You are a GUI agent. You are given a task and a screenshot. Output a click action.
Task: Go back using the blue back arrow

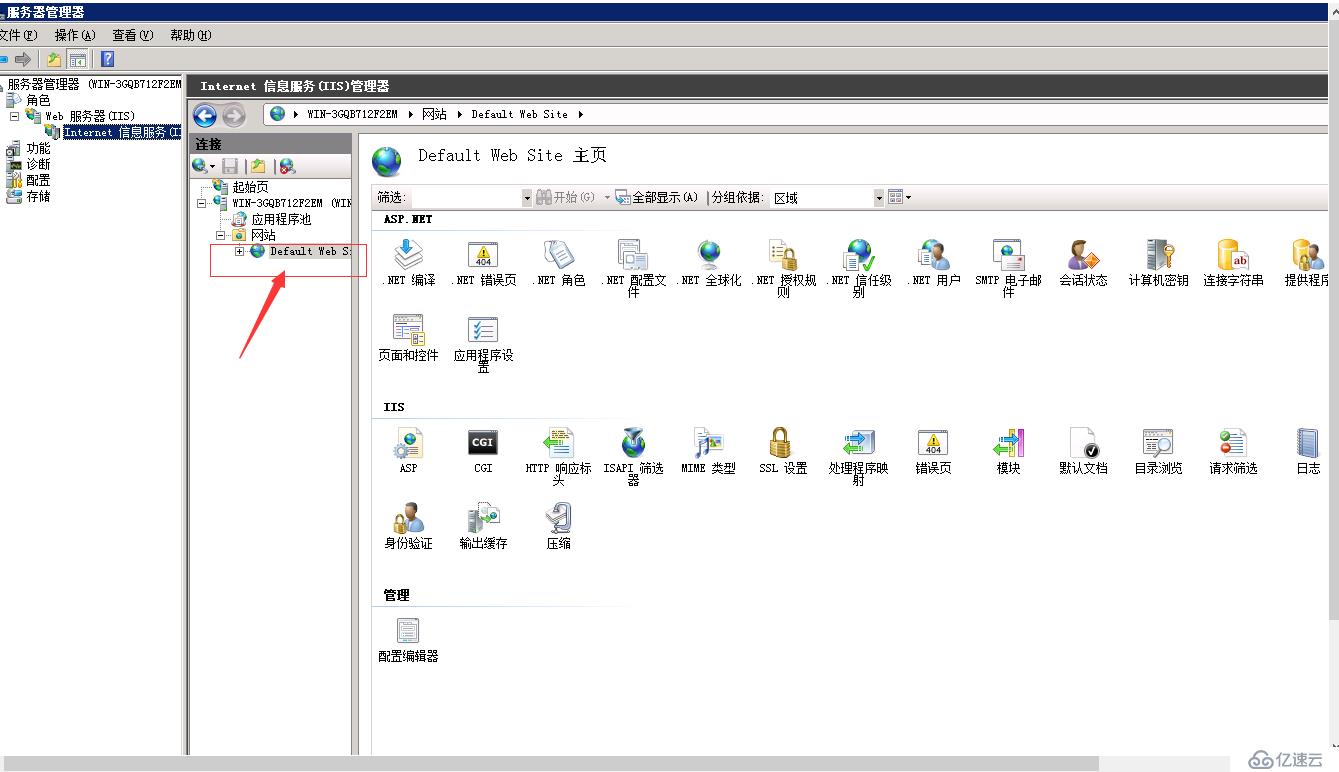pos(205,116)
